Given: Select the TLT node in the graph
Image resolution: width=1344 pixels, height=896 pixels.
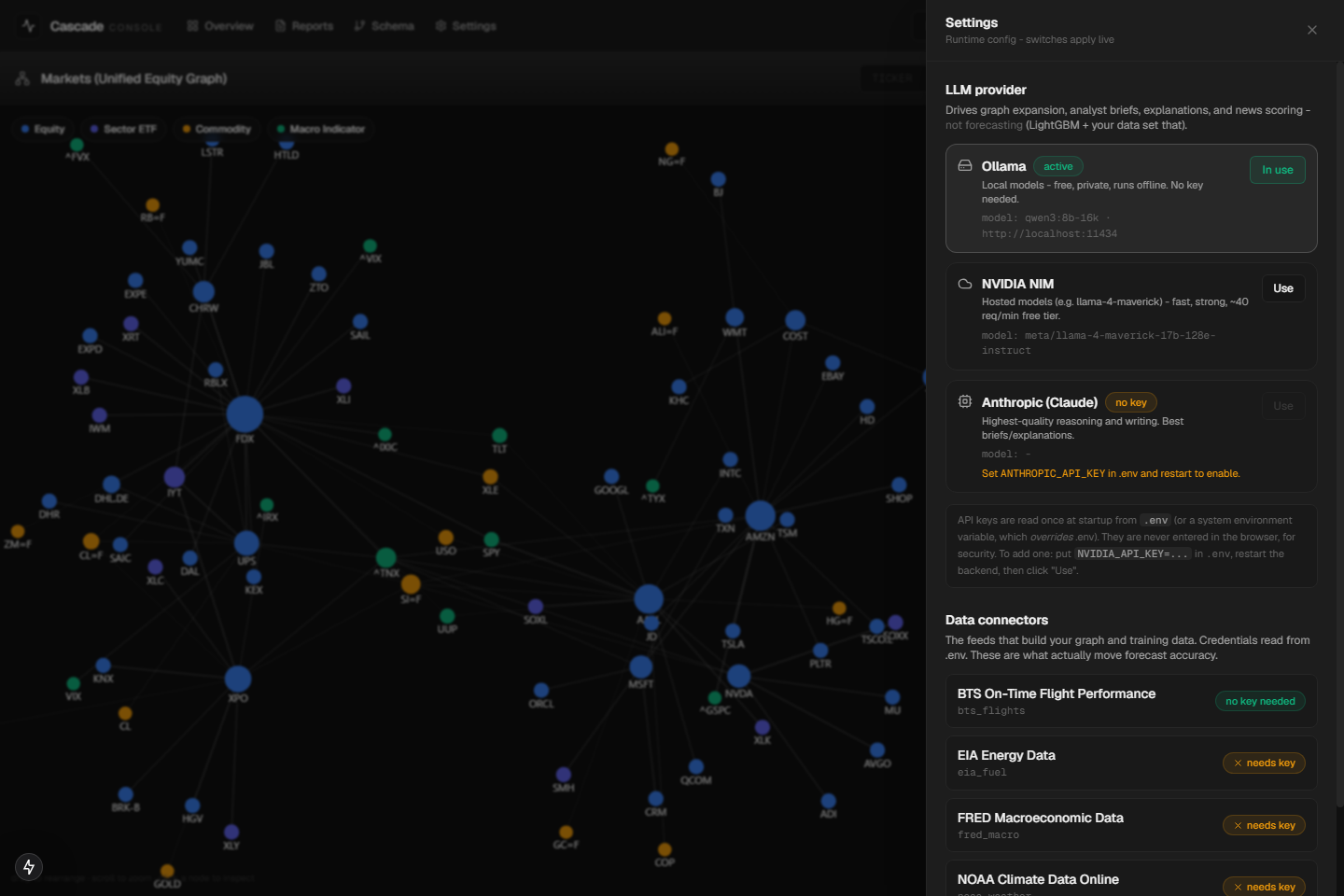Looking at the screenshot, I should point(499,435).
